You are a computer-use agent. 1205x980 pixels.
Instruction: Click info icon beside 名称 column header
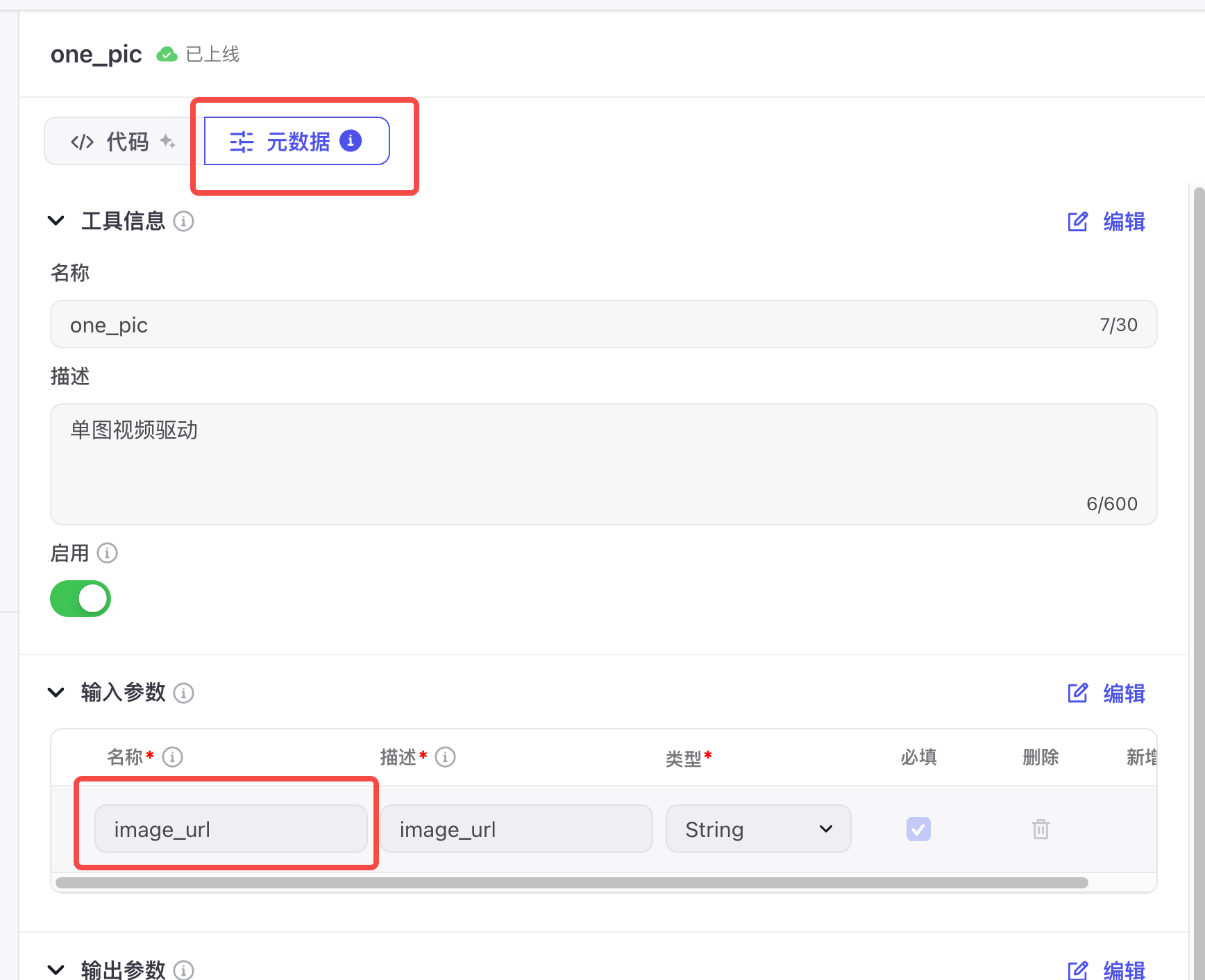(172, 757)
